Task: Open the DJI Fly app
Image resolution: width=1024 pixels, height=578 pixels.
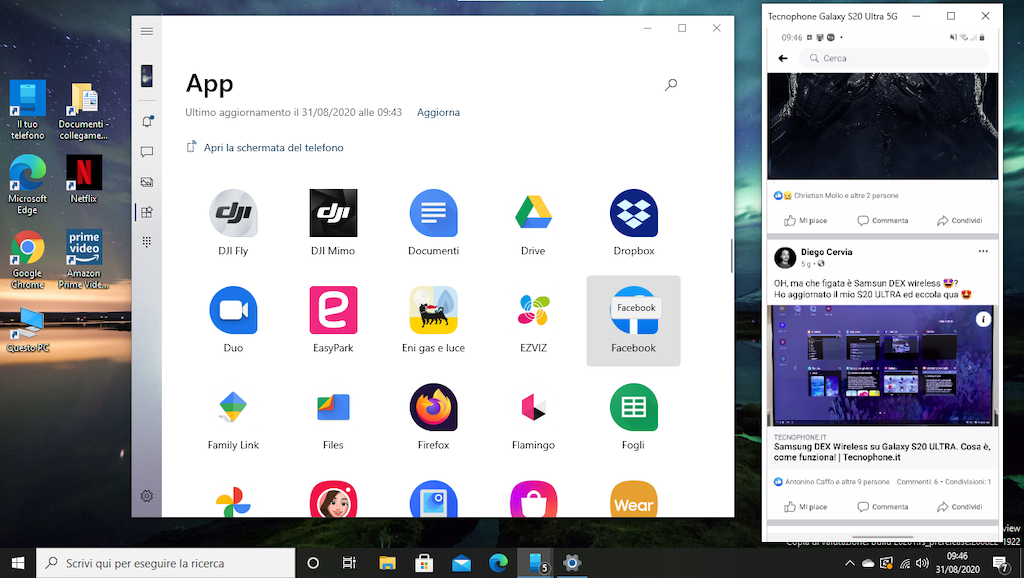Action: tap(233, 213)
